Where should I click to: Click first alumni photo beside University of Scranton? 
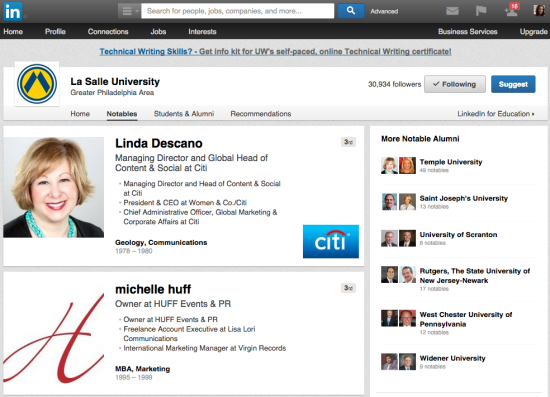pos(389,238)
